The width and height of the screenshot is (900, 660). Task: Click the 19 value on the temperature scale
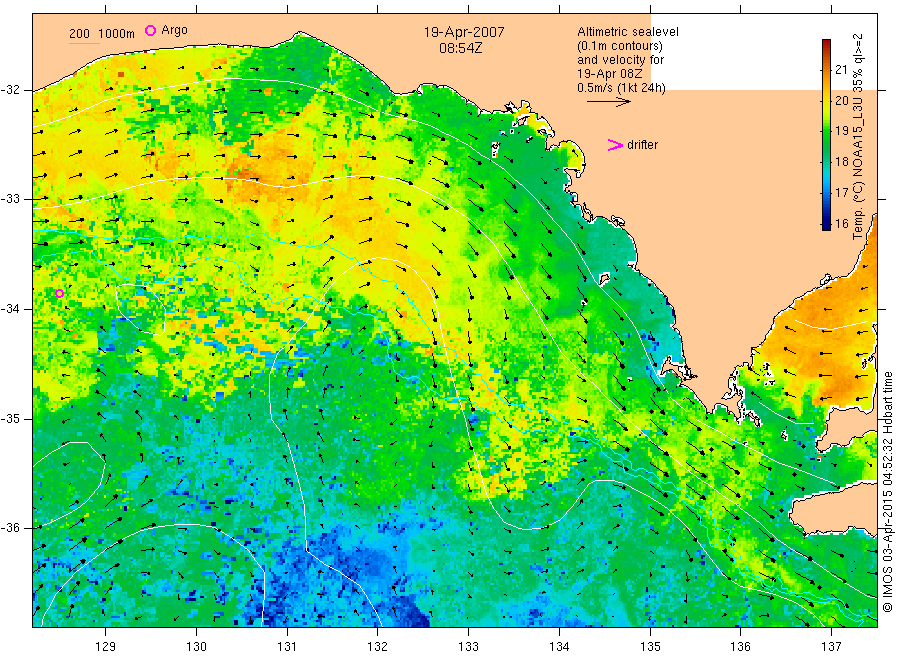[x=841, y=131]
